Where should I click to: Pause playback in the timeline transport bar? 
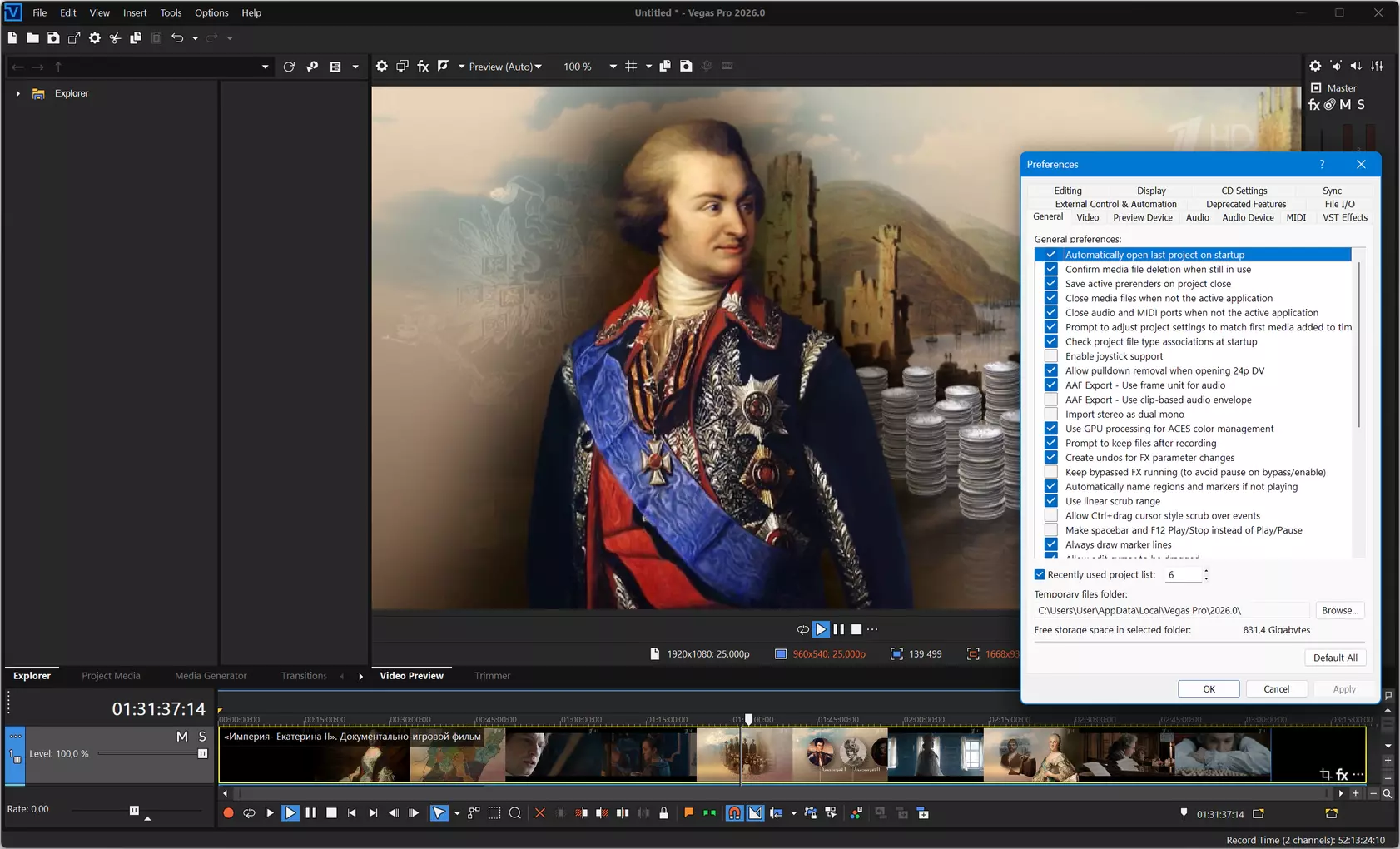pyautogui.click(x=310, y=813)
